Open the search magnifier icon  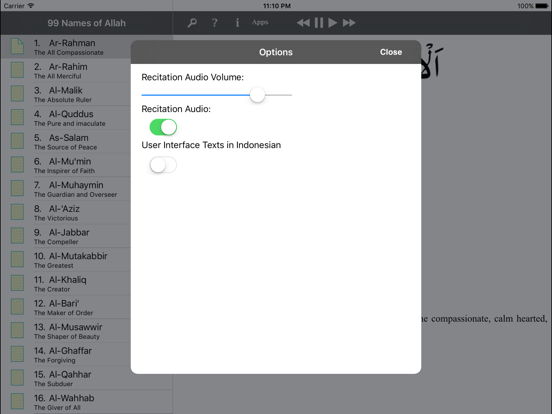coord(192,23)
